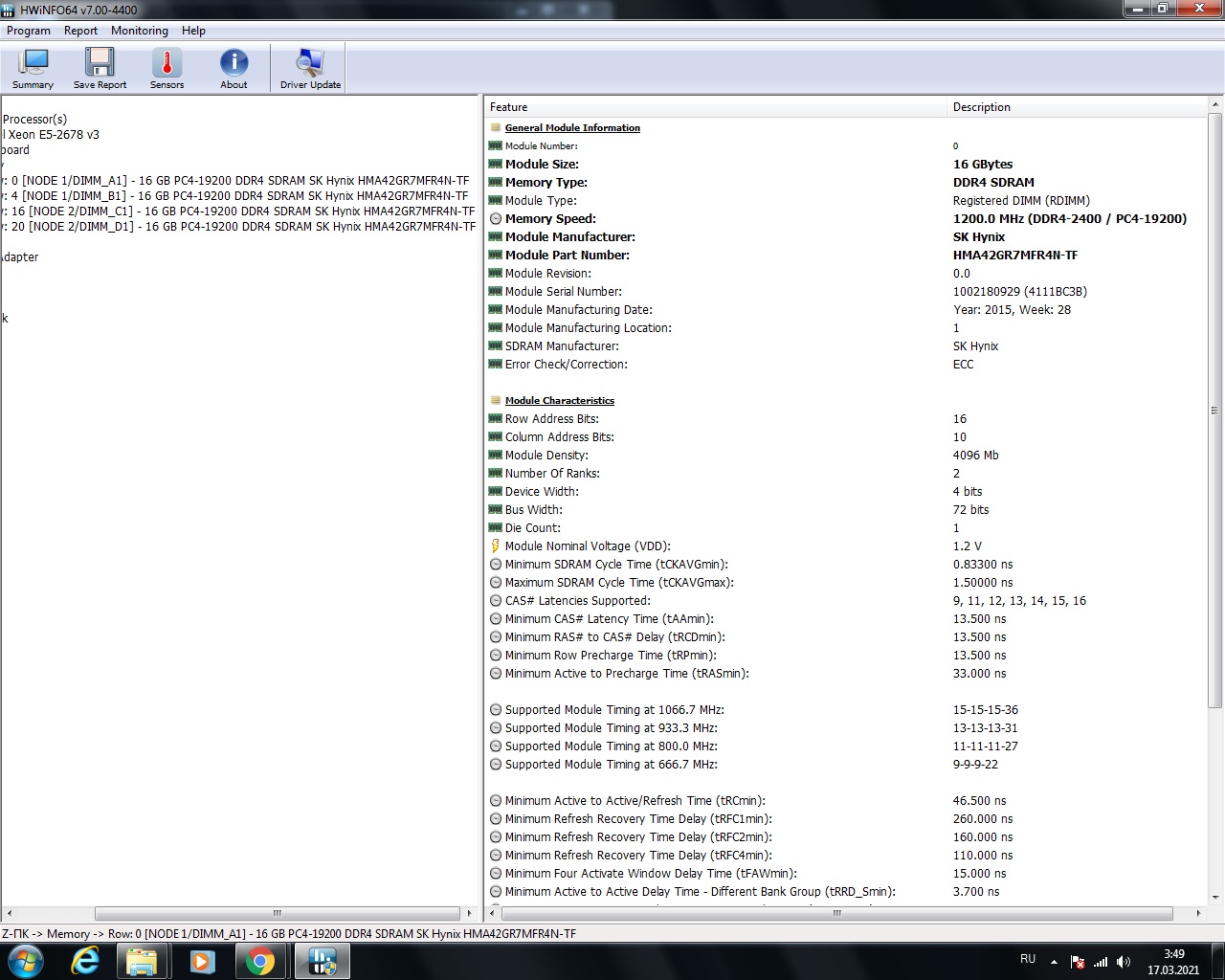
Task: Launch the Driver Update tool
Action: (310, 69)
